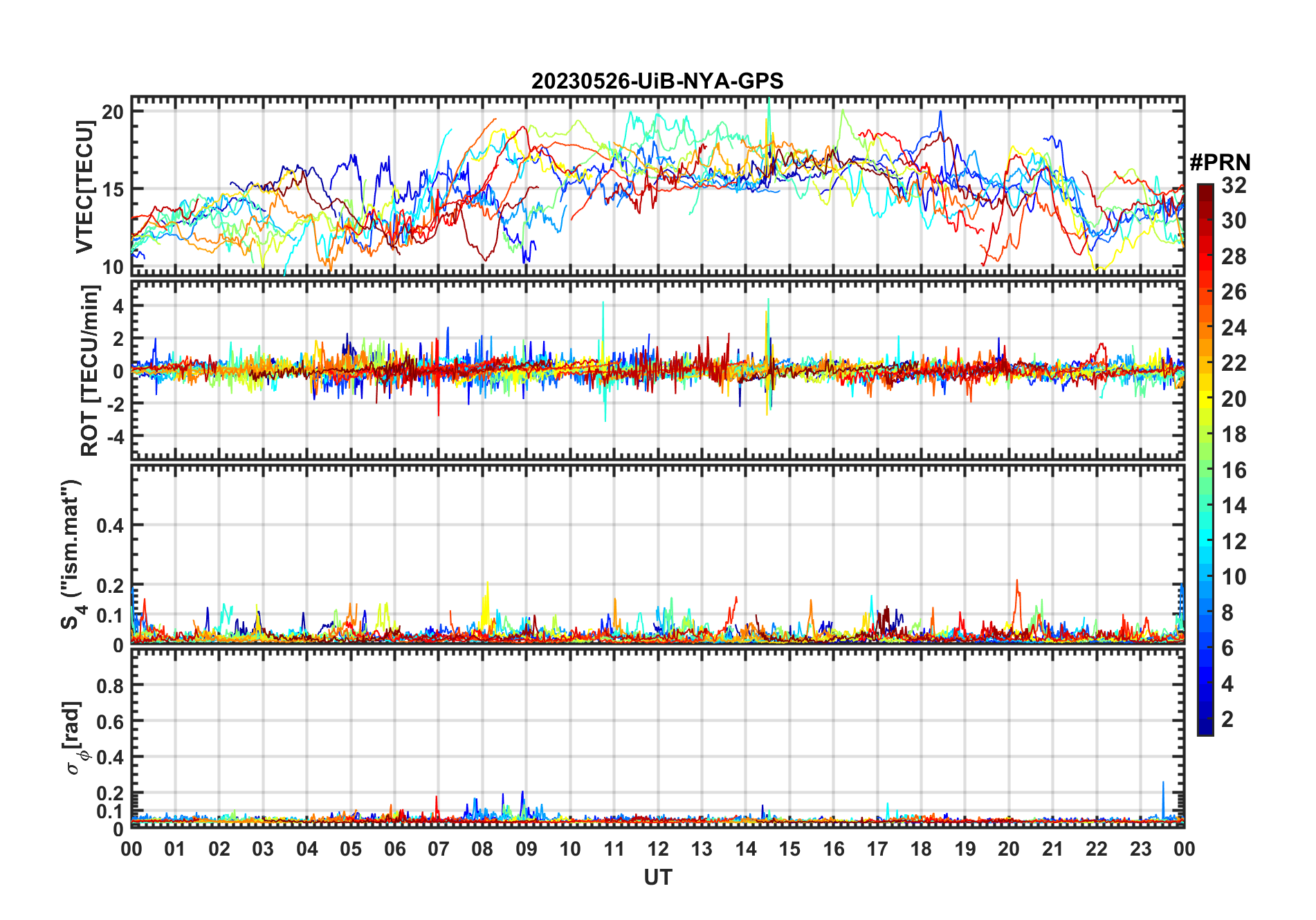The image size is (1316, 920).
Task: Click sigma phi y-axis tick label 0.6
Action: (x=111, y=721)
